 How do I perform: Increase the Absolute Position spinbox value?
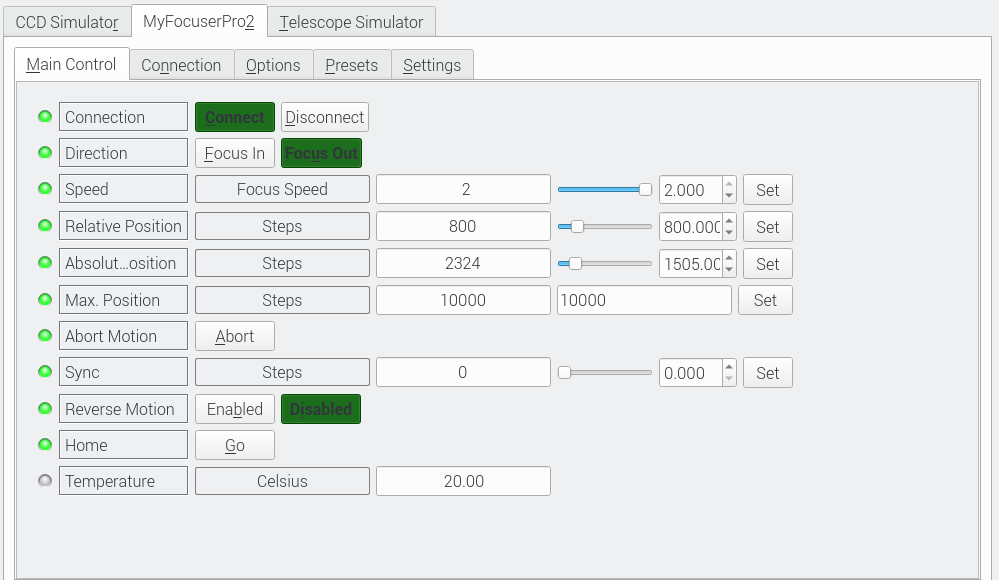point(729,258)
